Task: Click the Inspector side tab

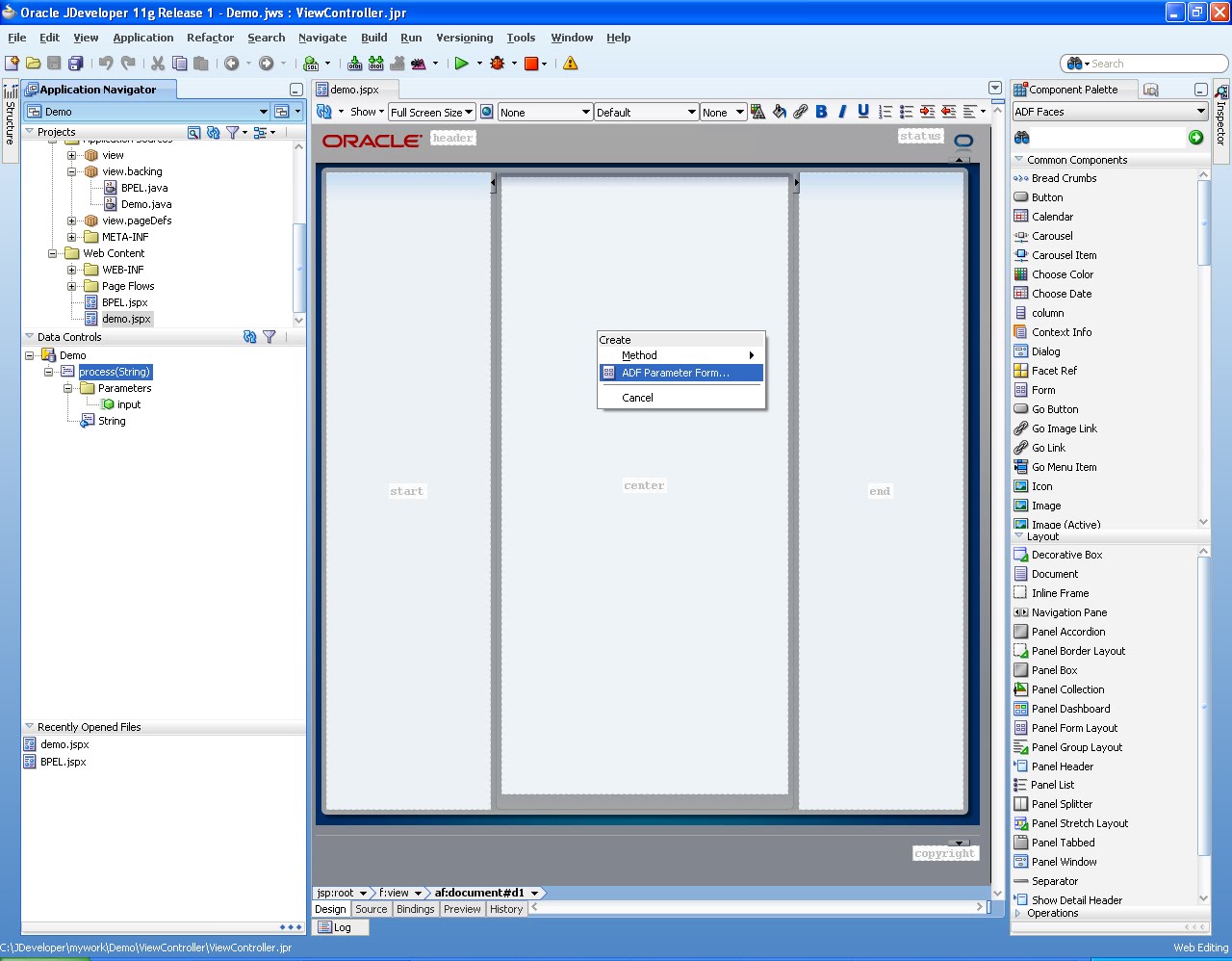Action: [1221, 123]
